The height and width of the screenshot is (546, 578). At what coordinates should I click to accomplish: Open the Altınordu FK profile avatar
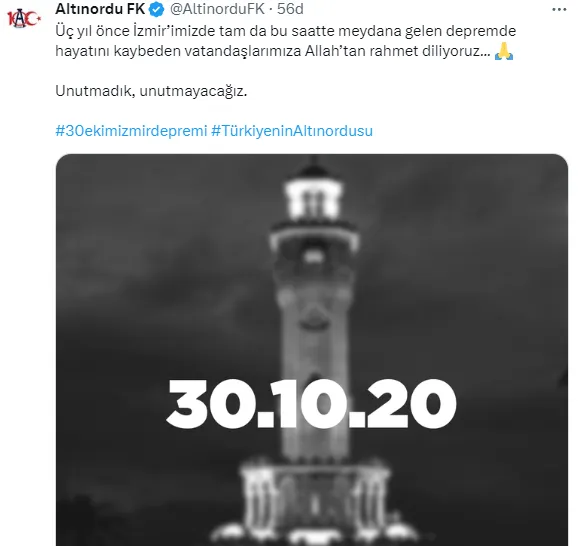[24, 18]
